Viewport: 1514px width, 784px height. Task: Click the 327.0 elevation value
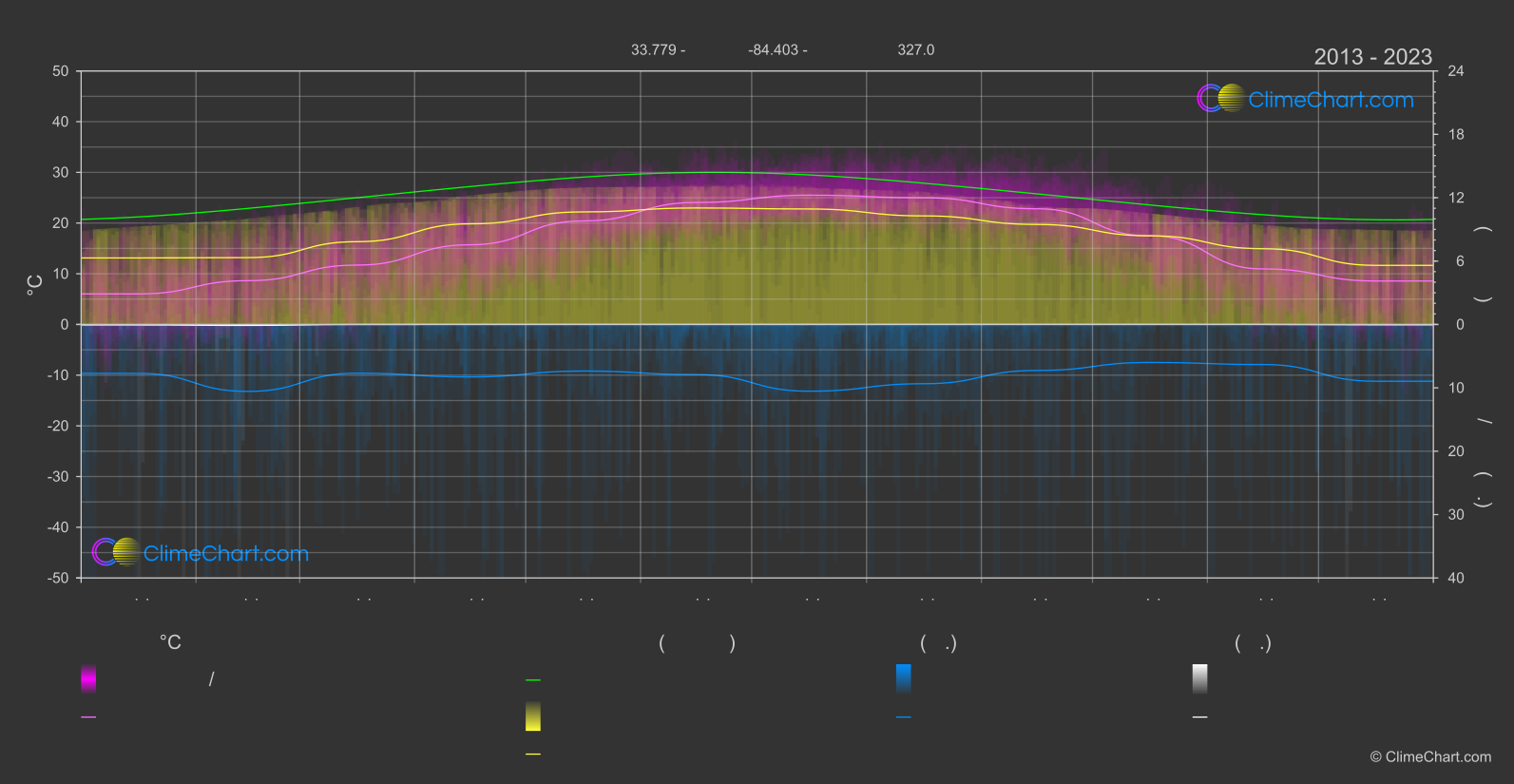915,49
